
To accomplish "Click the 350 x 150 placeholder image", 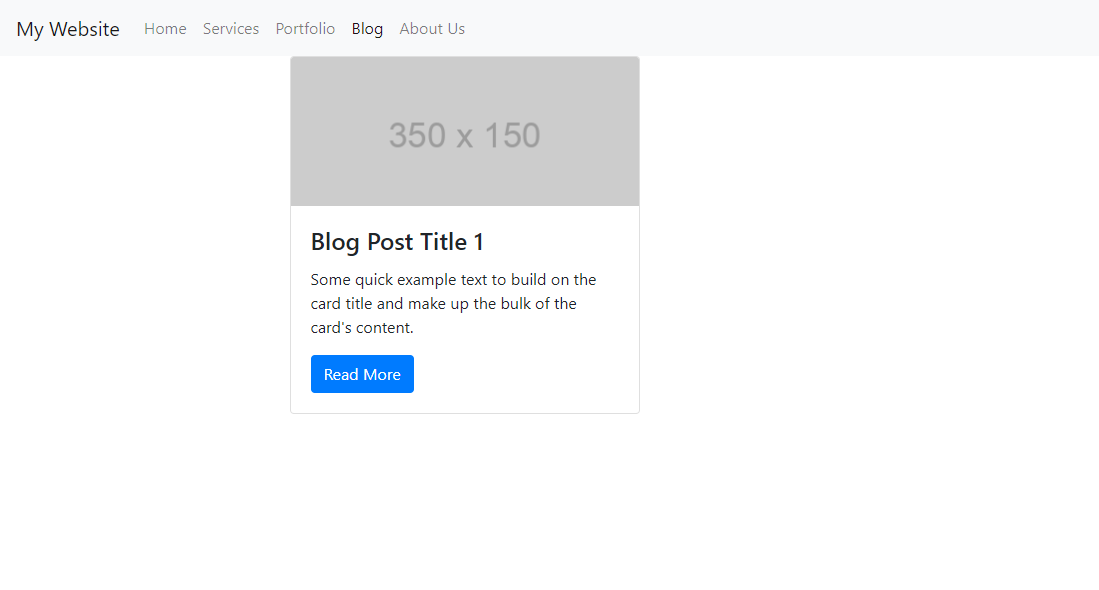I will click(x=464, y=132).
